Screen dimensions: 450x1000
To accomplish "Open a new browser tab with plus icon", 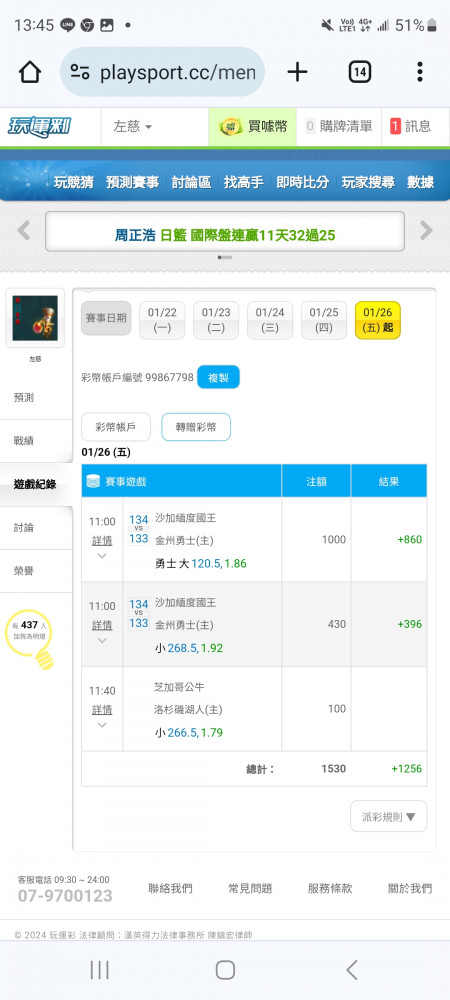I will [297, 72].
